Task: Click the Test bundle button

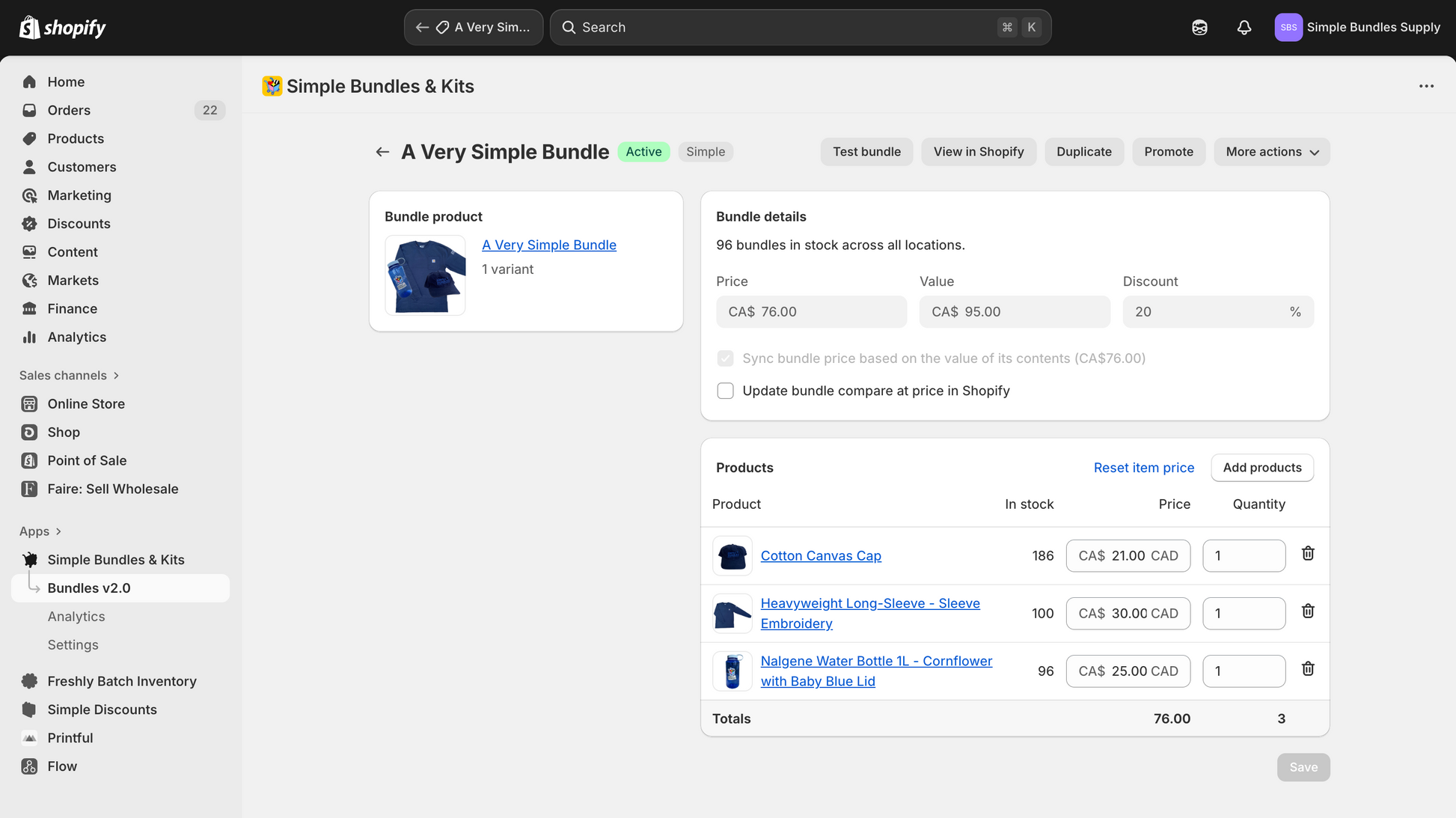Action: (866, 152)
